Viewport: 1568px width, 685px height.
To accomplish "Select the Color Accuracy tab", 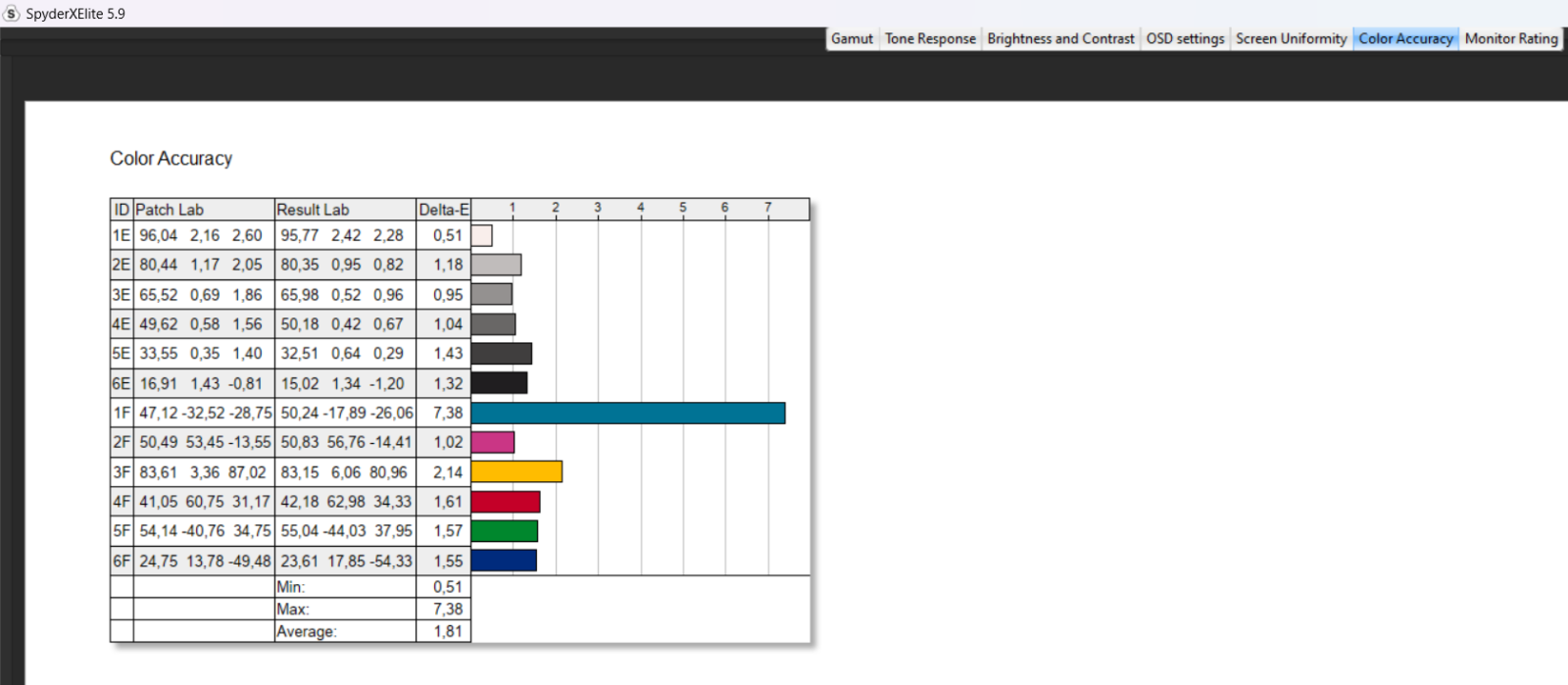I will click(x=1405, y=39).
